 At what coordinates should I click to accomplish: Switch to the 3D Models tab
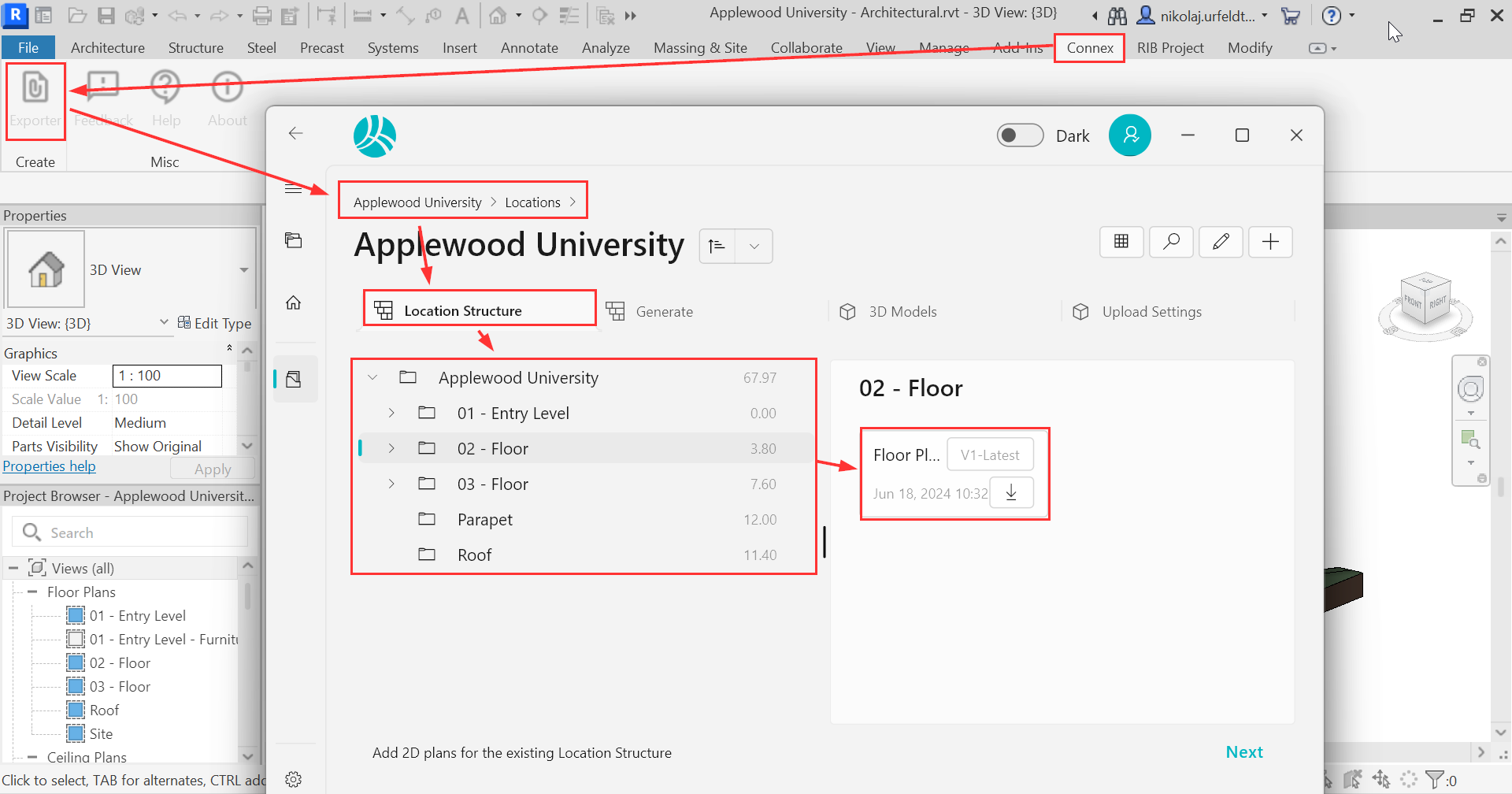(902, 312)
